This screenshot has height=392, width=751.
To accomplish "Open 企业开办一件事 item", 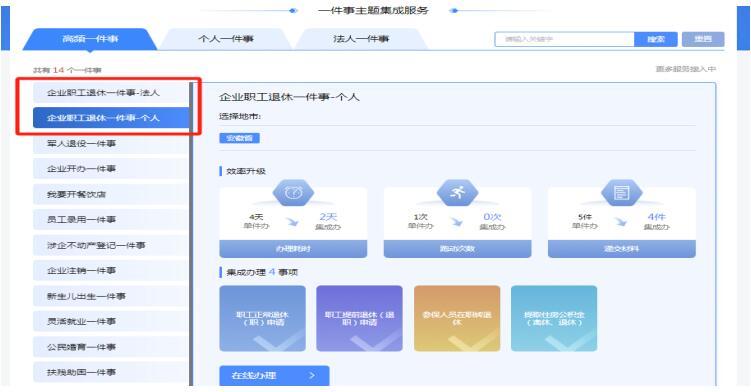I will tap(111, 169).
